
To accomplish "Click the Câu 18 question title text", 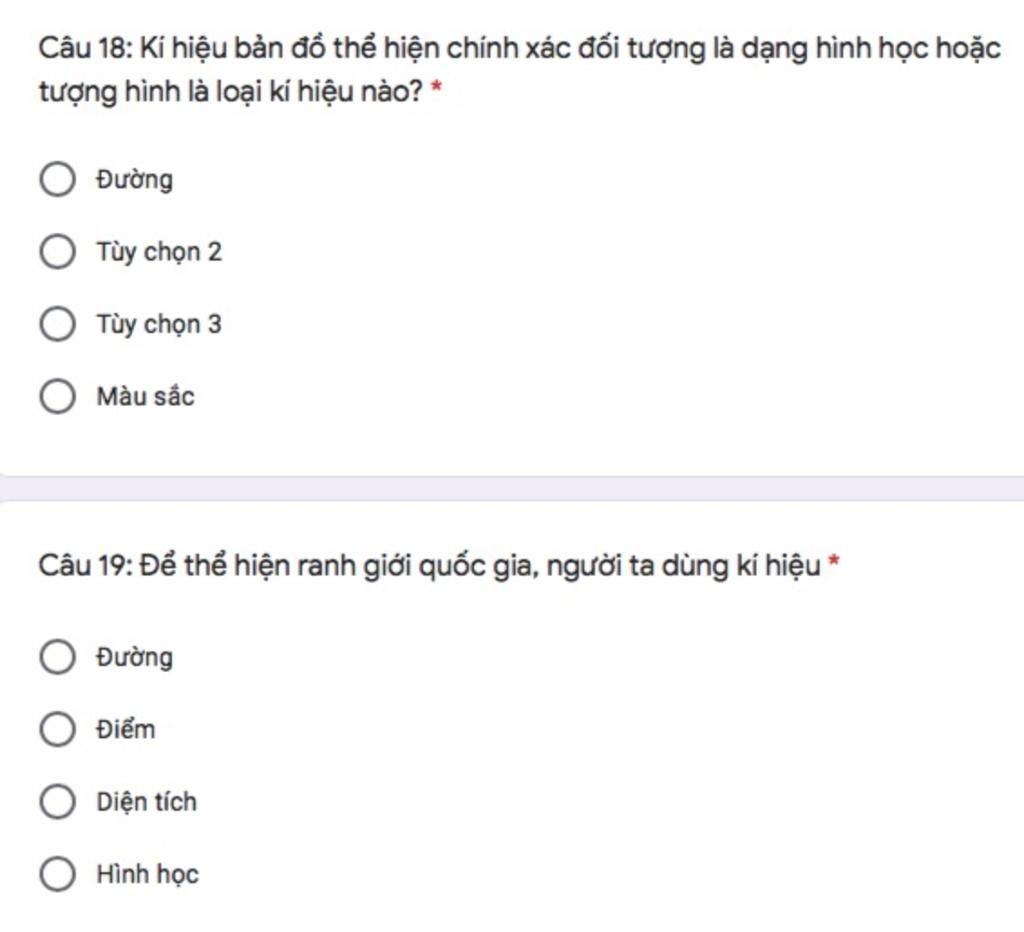I will pyautogui.click(x=519, y=69).
